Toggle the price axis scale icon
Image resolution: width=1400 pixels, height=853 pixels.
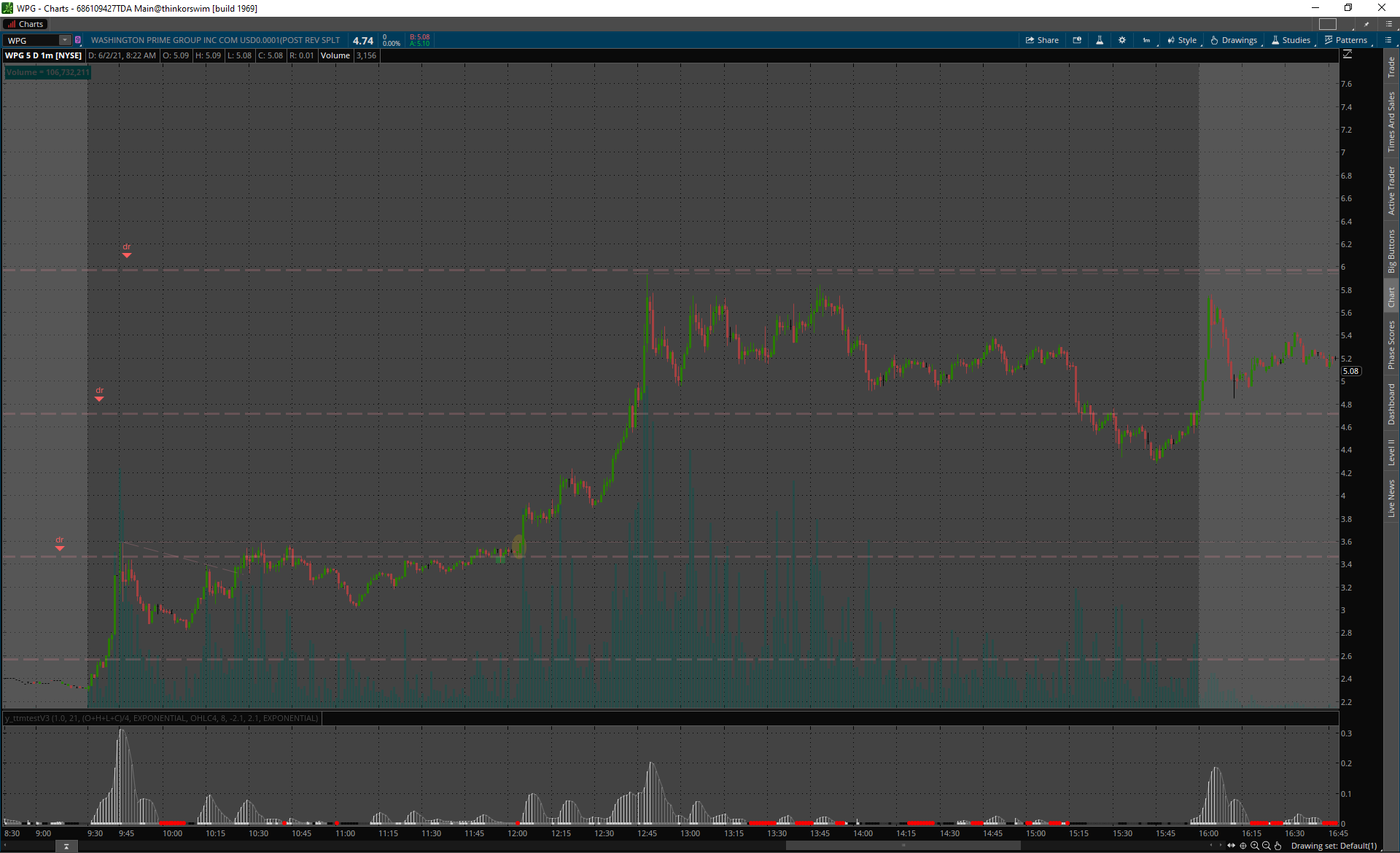1347,55
